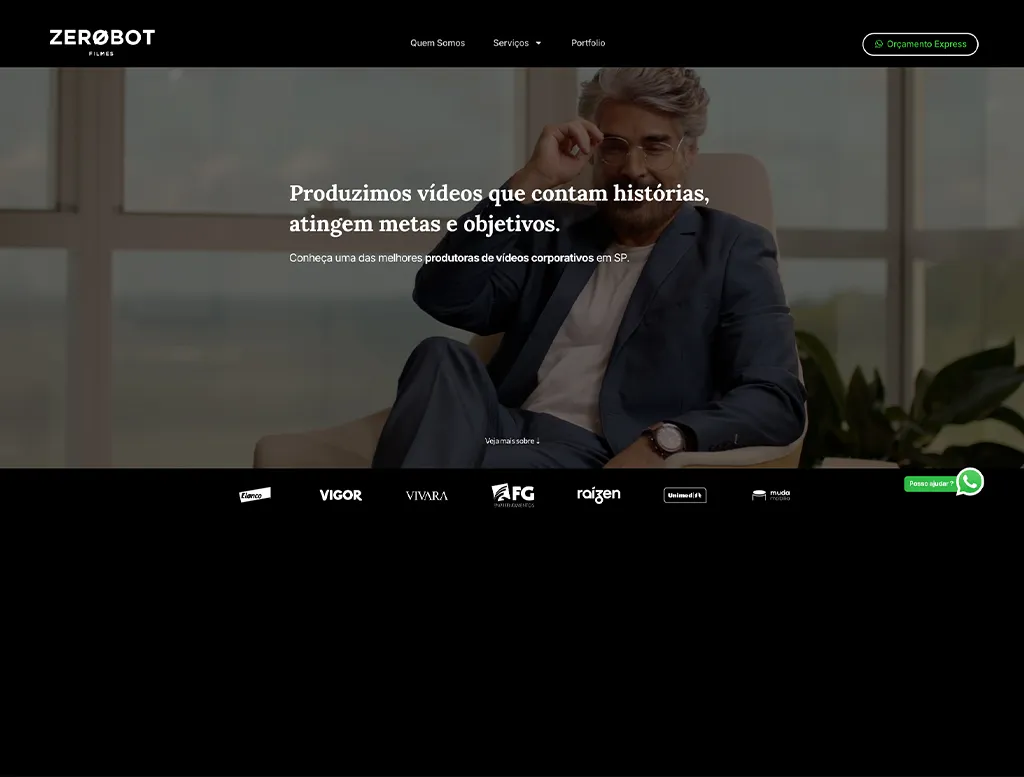Click the Zerobot Filmes logo
This screenshot has height=777, width=1024.
pyautogui.click(x=102, y=41)
